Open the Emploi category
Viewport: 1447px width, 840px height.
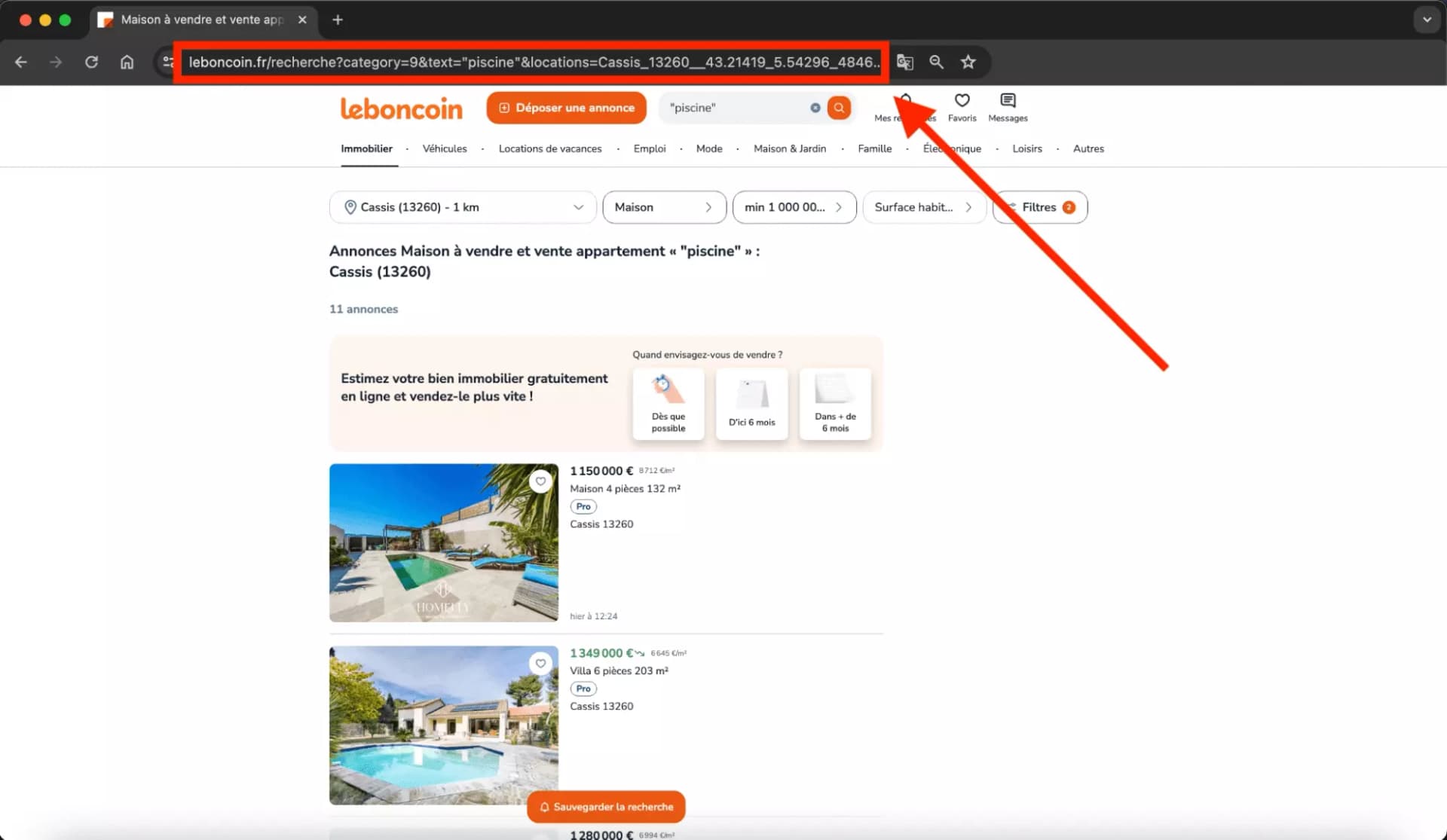(650, 148)
